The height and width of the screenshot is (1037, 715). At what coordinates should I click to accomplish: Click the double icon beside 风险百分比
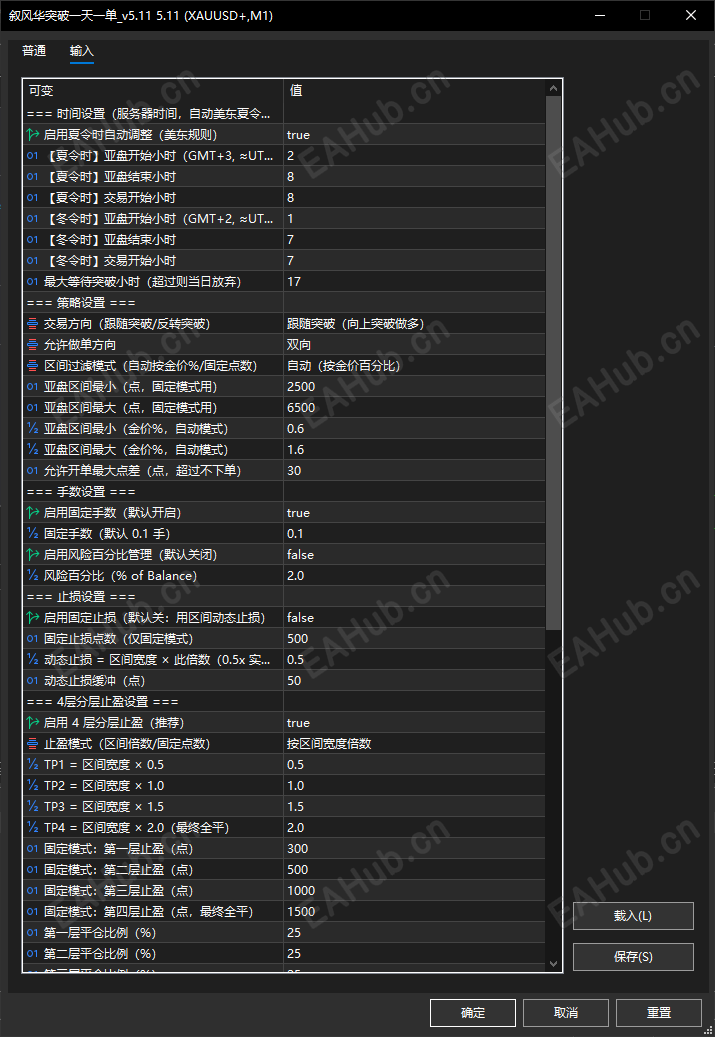pyautogui.click(x=32, y=576)
